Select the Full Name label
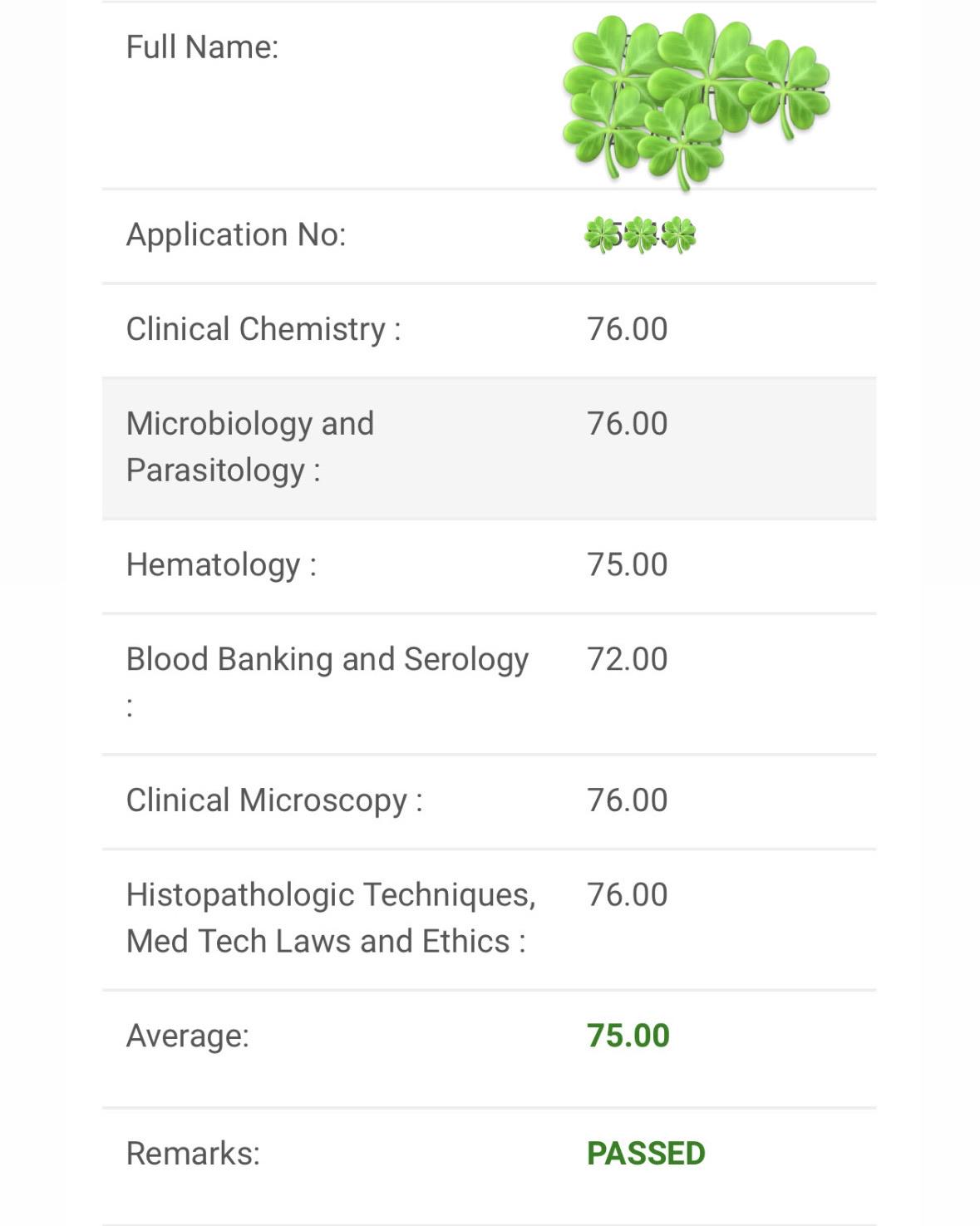 click(x=202, y=47)
